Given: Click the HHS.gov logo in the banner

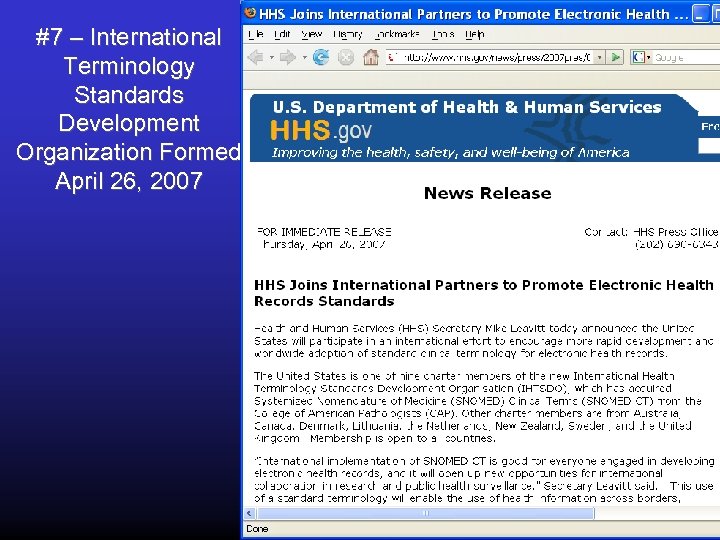Looking at the screenshot, I should (x=321, y=130).
